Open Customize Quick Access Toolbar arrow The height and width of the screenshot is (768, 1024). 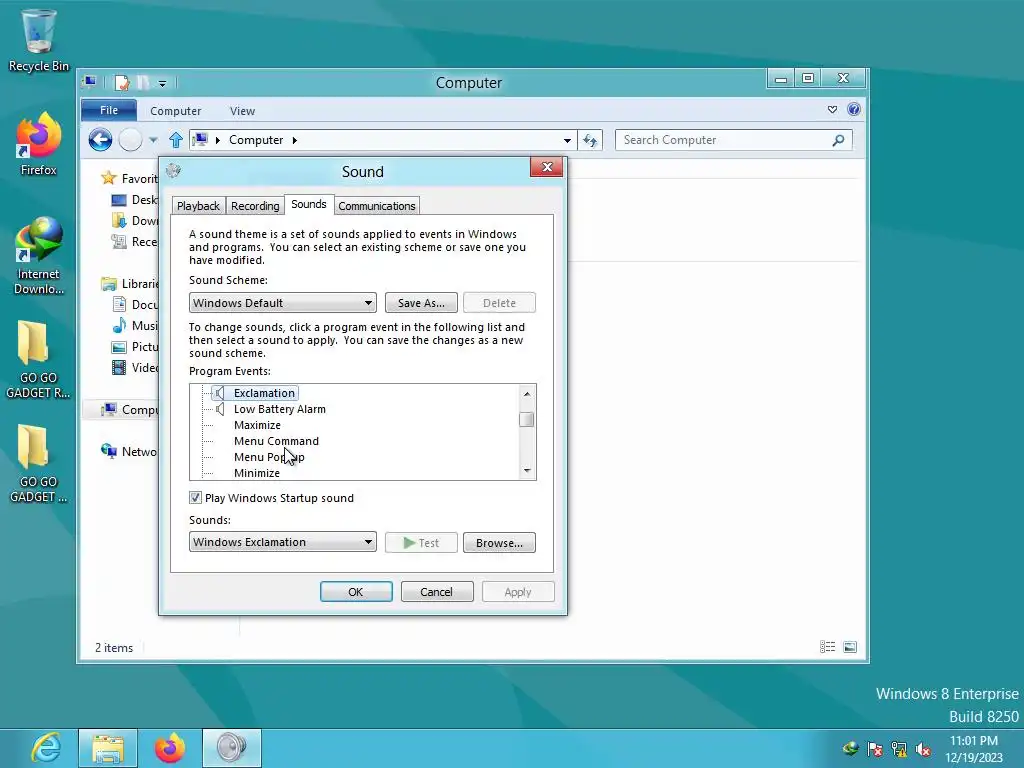click(163, 83)
